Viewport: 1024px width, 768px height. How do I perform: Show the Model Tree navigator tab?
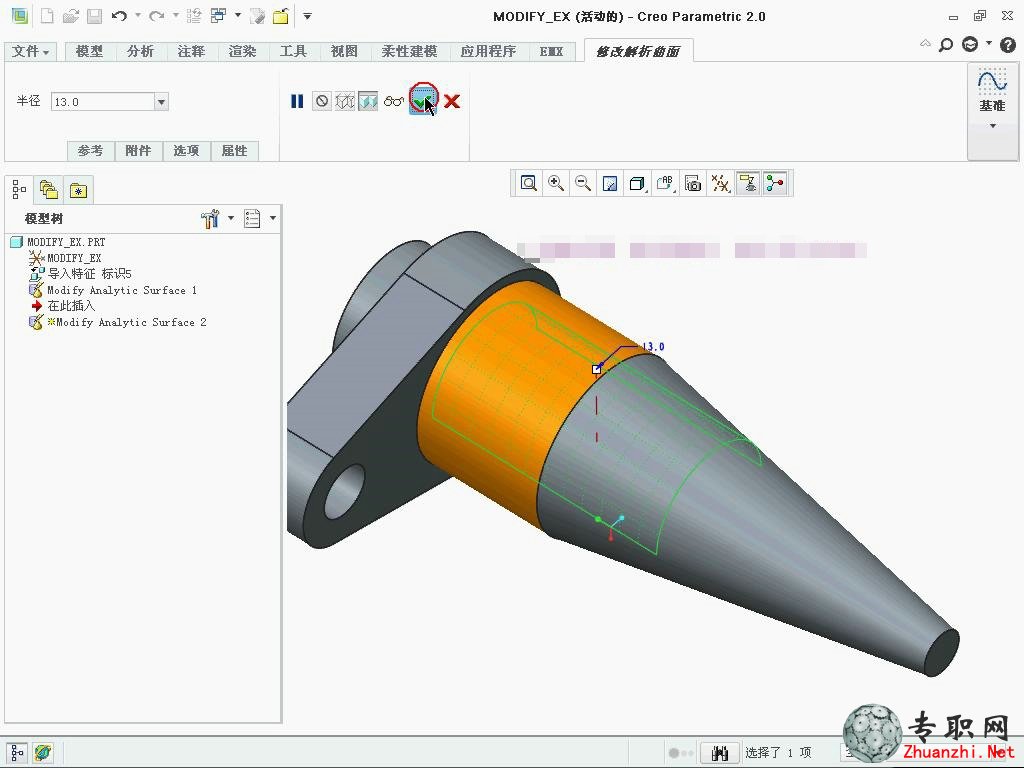[x=19, y=190]
